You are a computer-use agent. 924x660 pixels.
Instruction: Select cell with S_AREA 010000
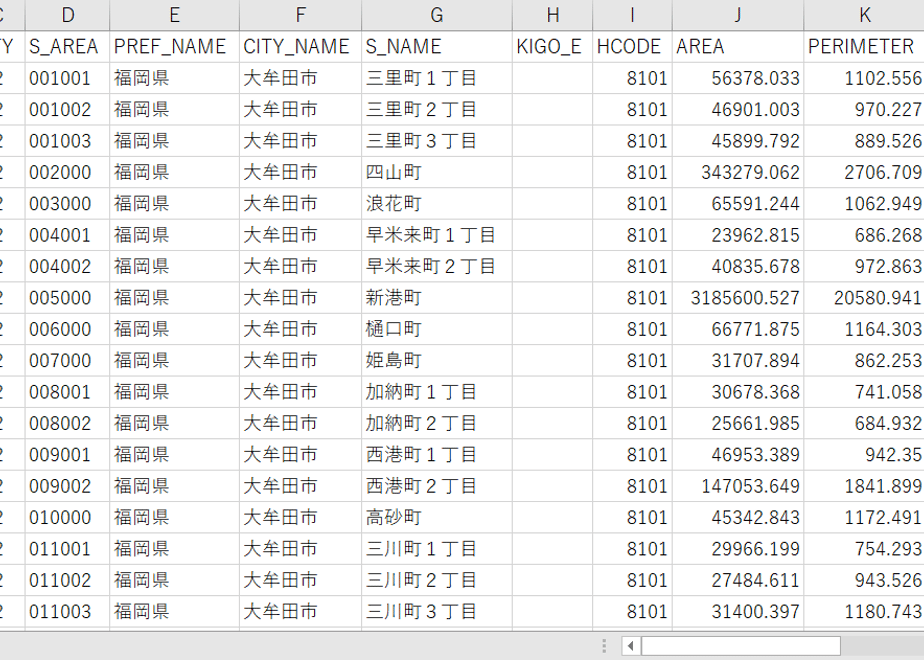[67, 517]
